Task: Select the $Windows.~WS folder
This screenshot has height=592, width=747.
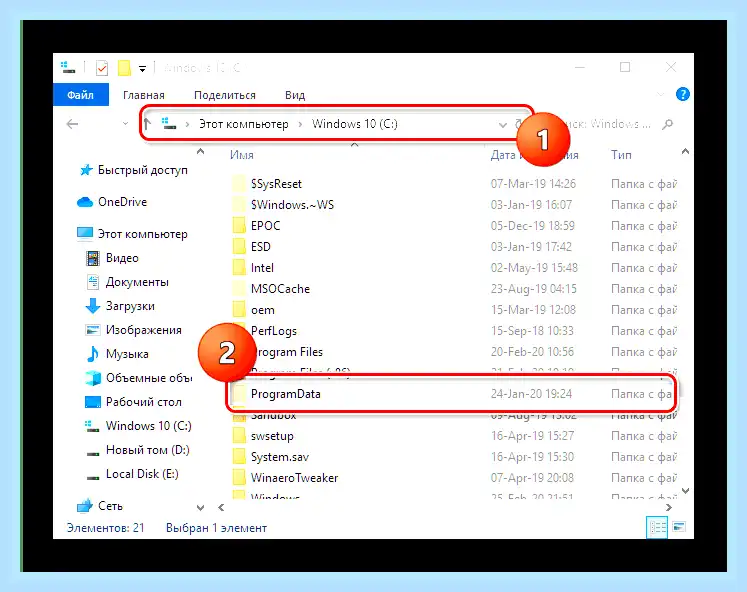Action: (x=292, y=205)
